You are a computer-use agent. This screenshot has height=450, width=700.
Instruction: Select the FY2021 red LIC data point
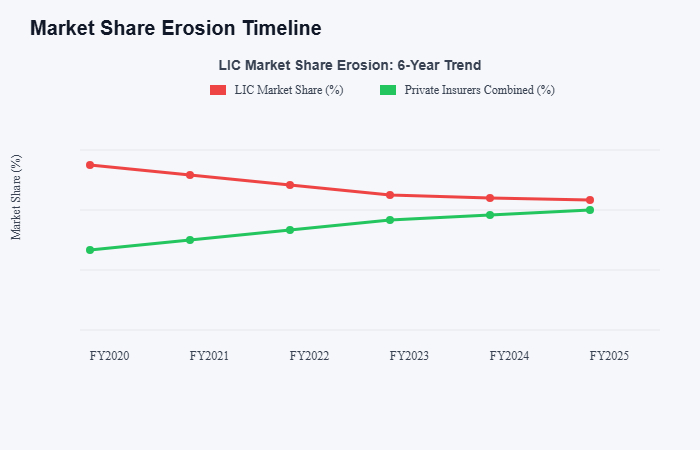190,175
